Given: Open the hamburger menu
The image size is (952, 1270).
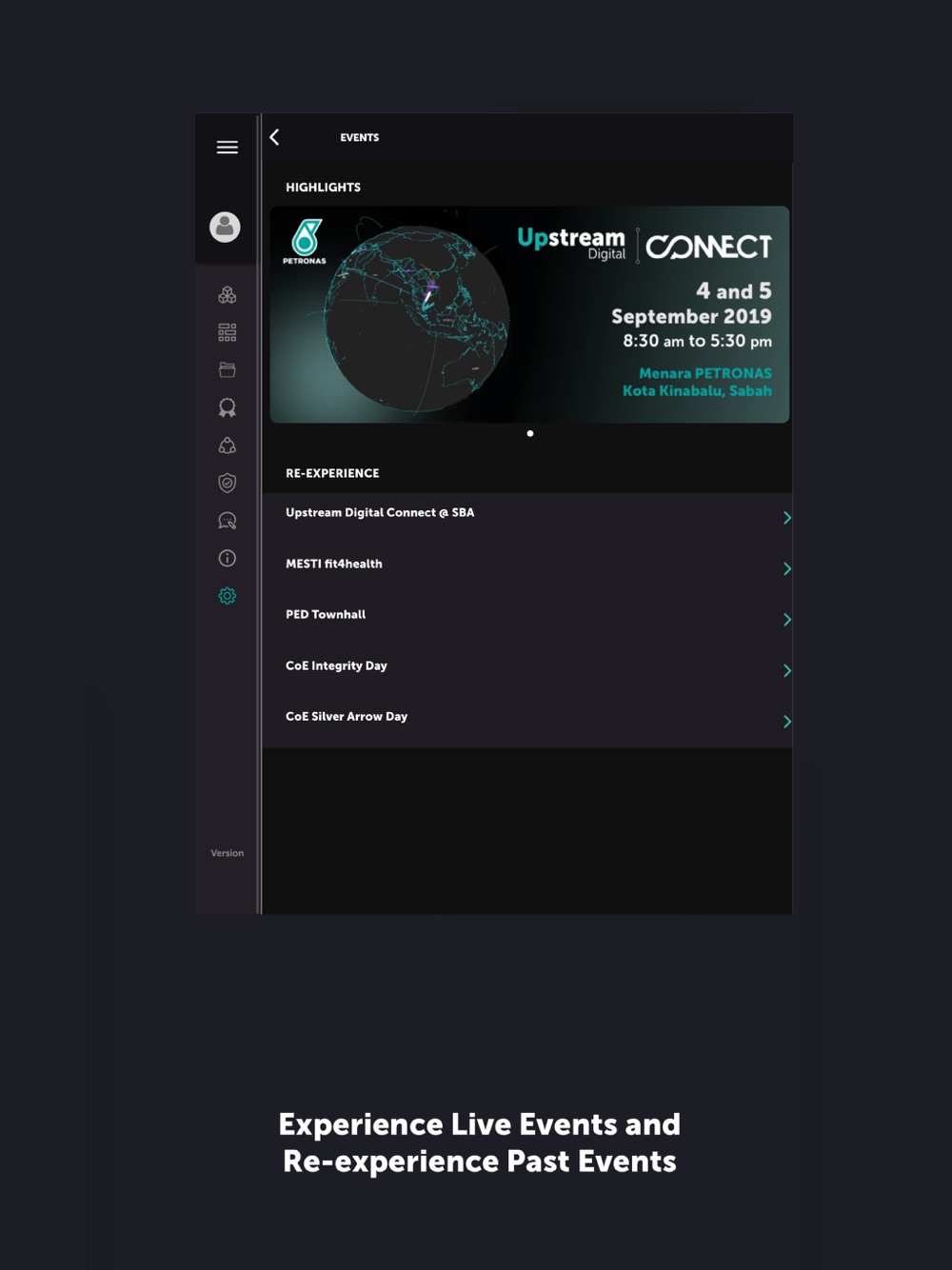Looking at the screenshot, I should [227, 148].
